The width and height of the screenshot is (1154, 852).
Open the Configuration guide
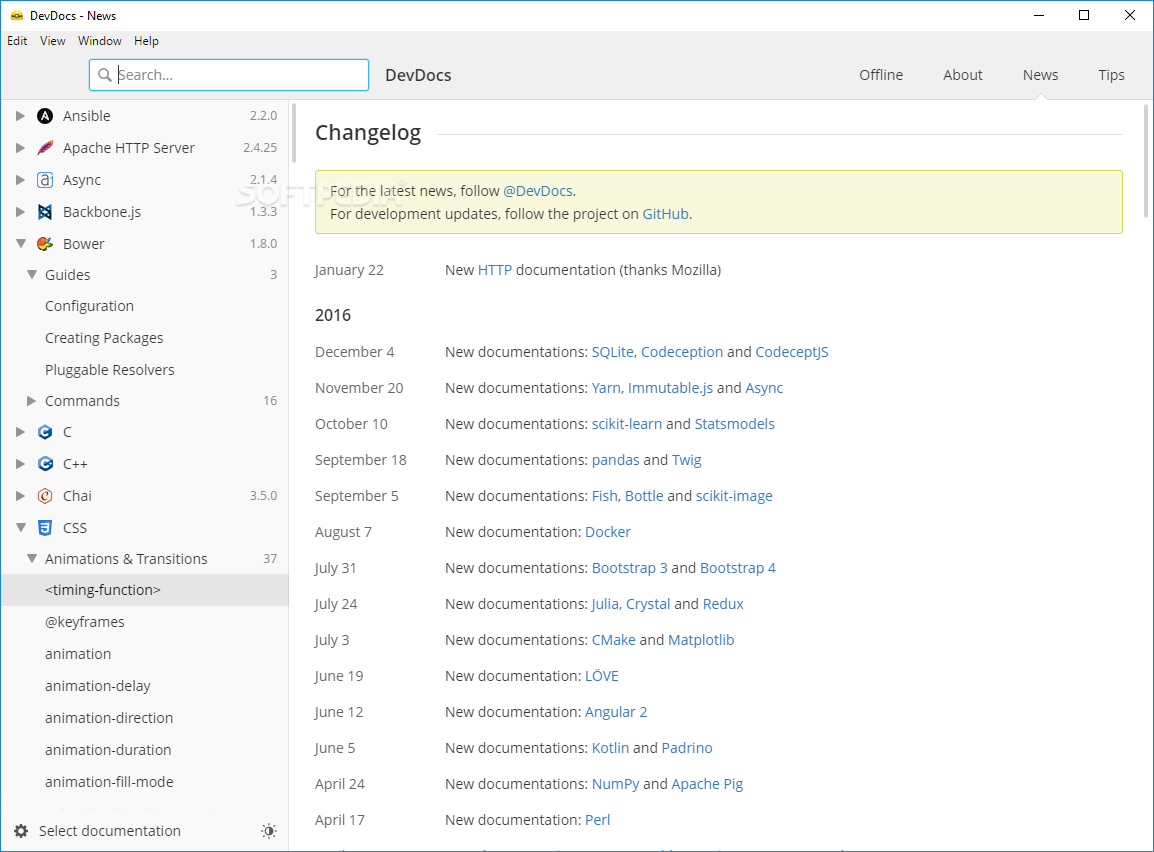[x=89, y=306]
